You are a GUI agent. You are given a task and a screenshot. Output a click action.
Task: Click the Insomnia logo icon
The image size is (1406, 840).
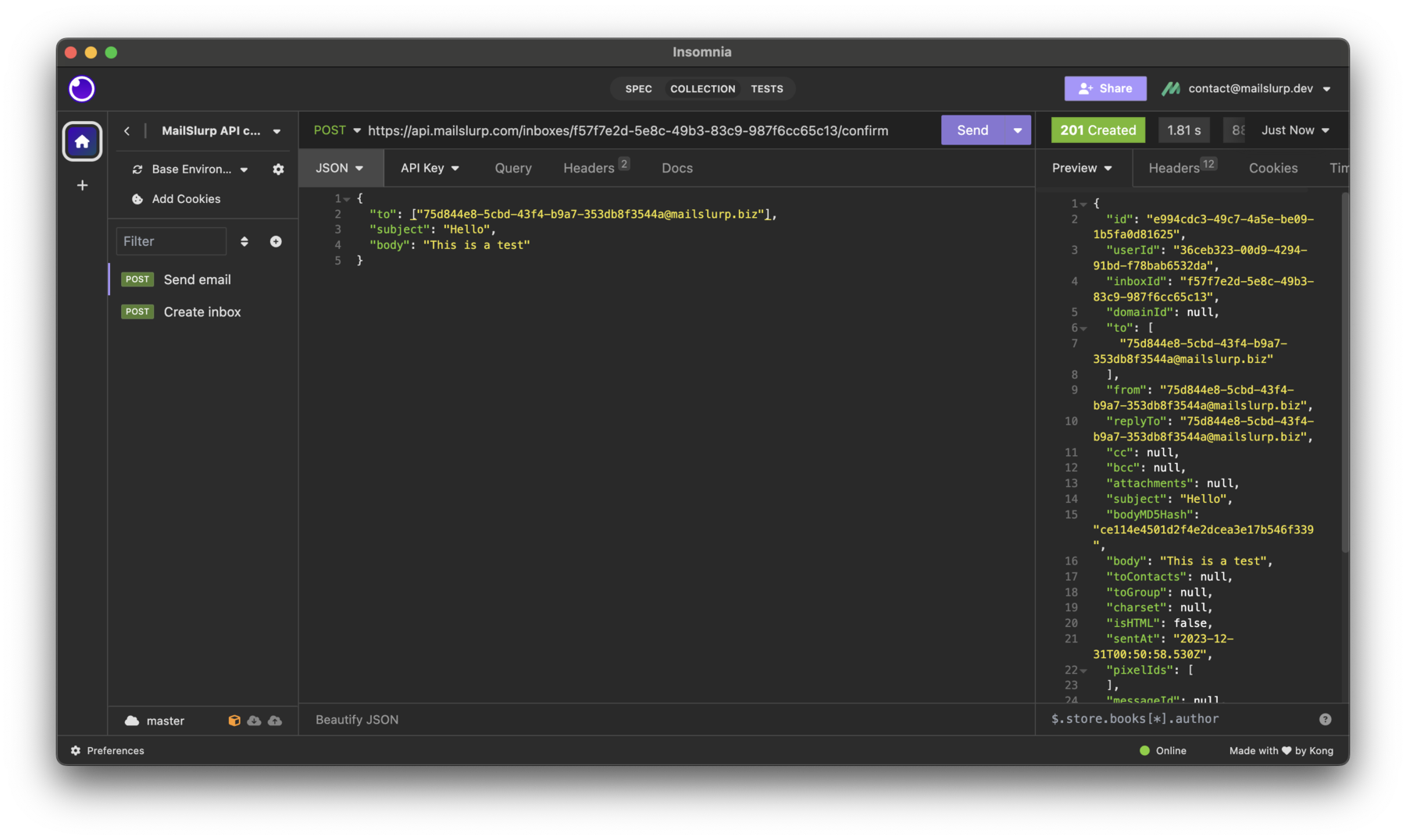[82, 89]
